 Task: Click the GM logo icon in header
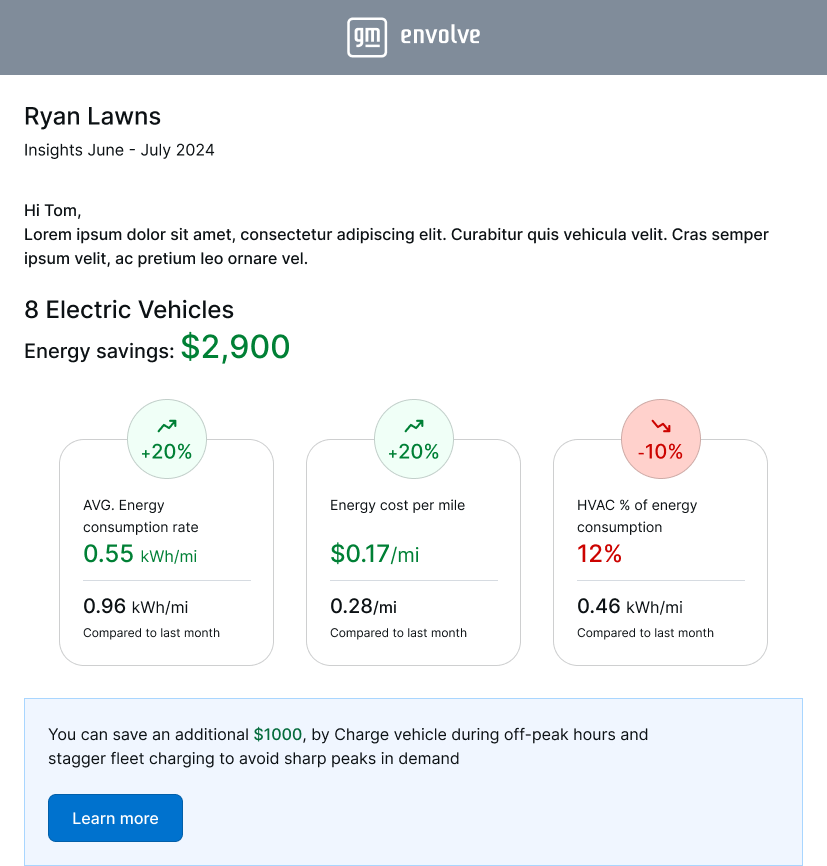367,37
